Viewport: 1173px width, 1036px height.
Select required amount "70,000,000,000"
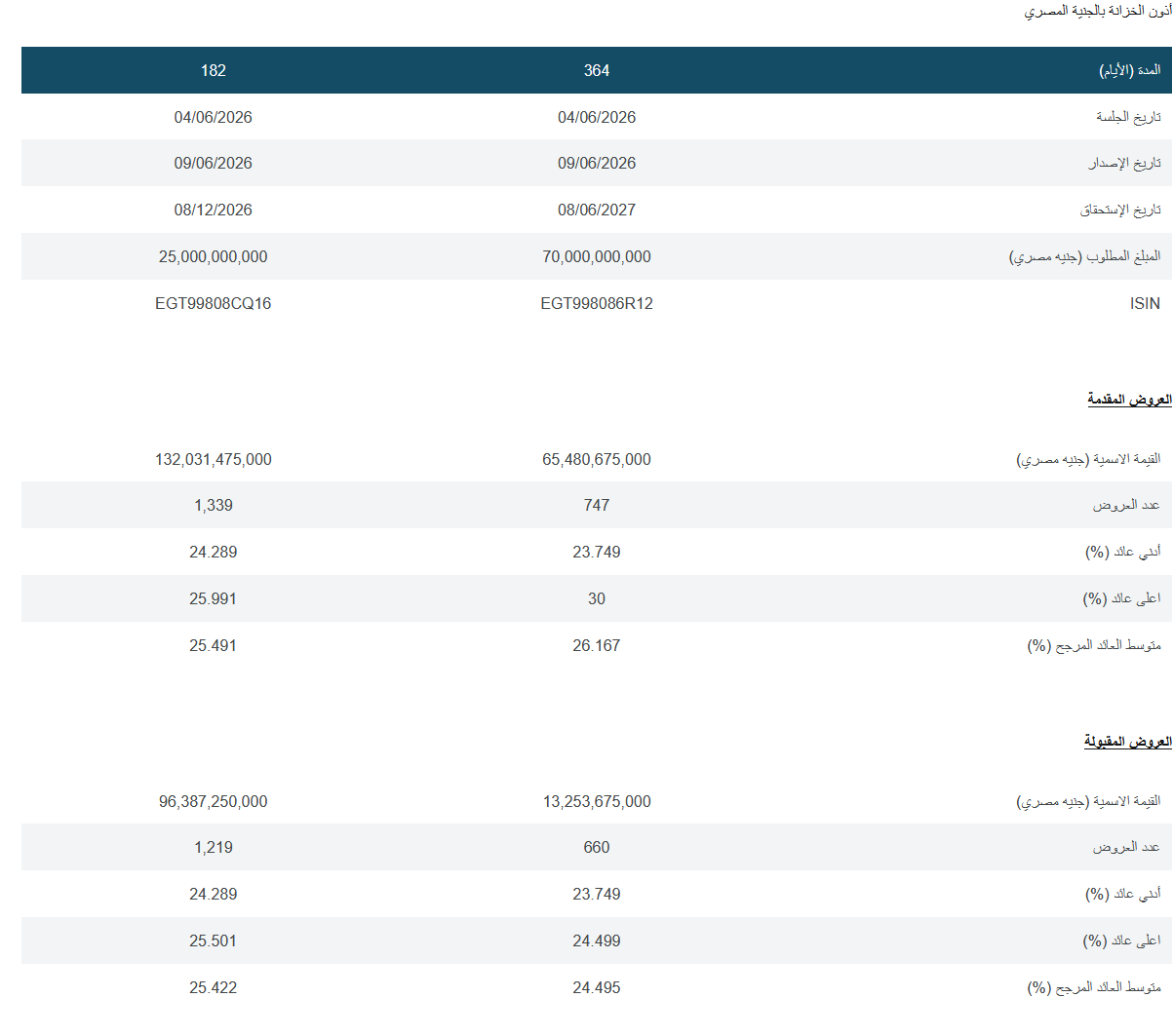(597, 256)
